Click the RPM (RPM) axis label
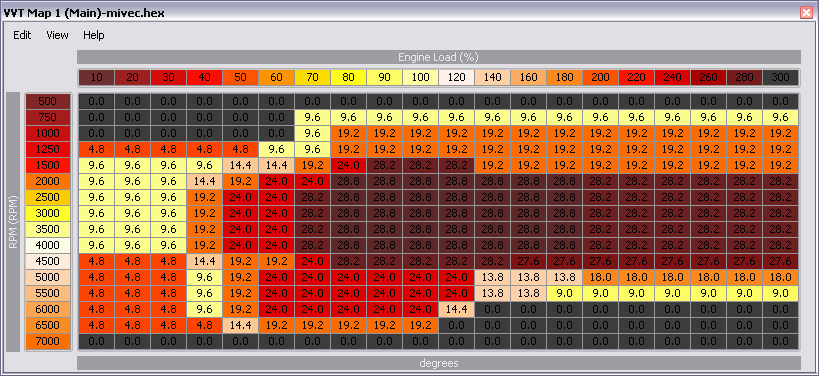 (x=13, y=222)
